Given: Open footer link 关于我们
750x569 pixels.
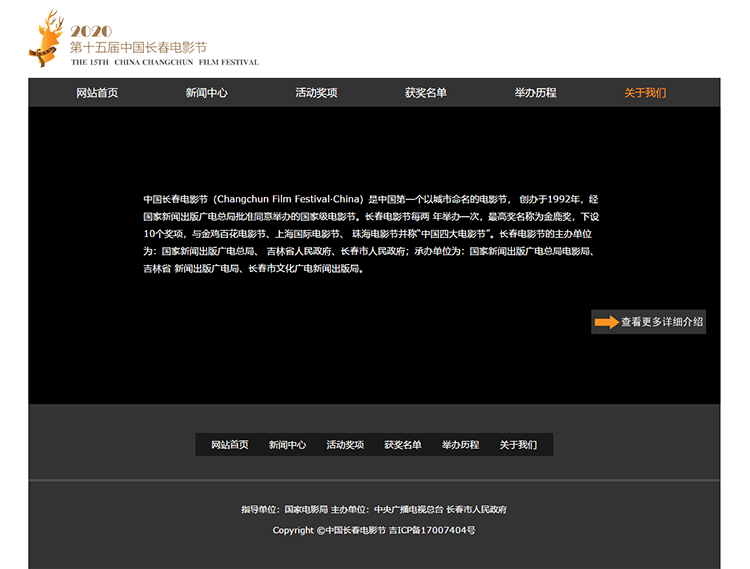Looking at the screenshot, I should click(x=518, y=445).
